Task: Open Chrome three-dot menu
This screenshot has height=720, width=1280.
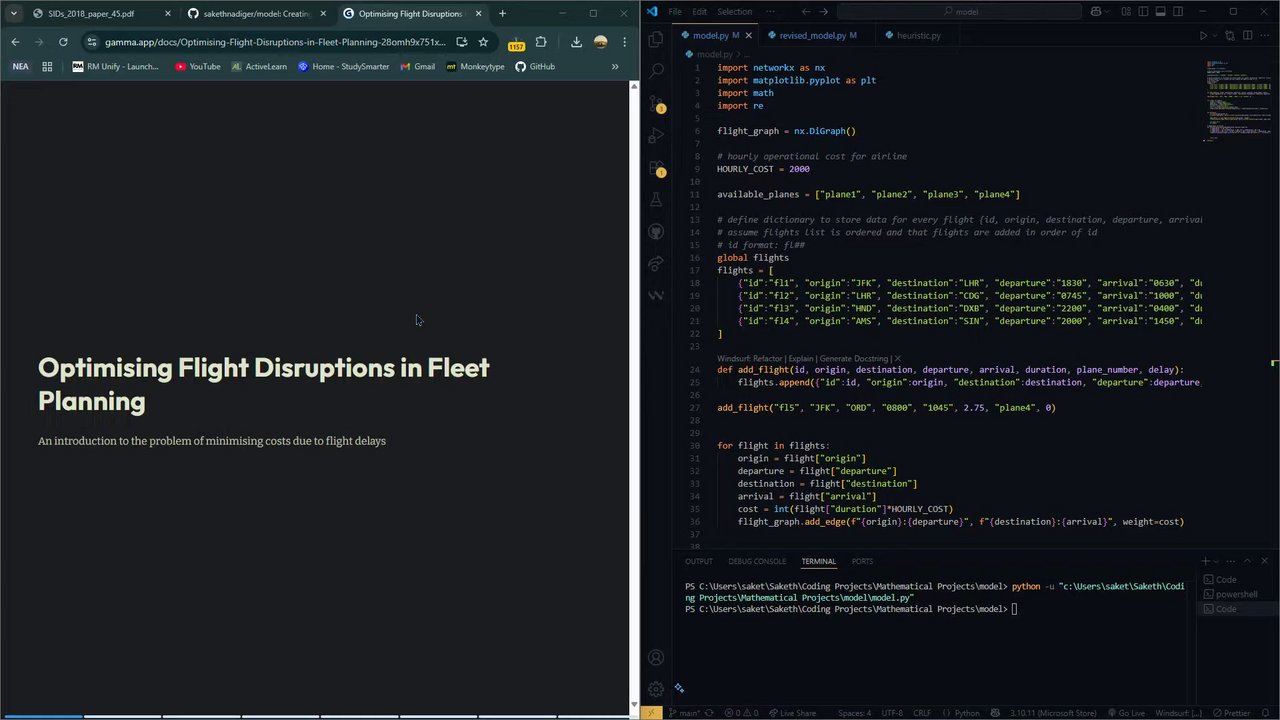Action: point(624,42)
